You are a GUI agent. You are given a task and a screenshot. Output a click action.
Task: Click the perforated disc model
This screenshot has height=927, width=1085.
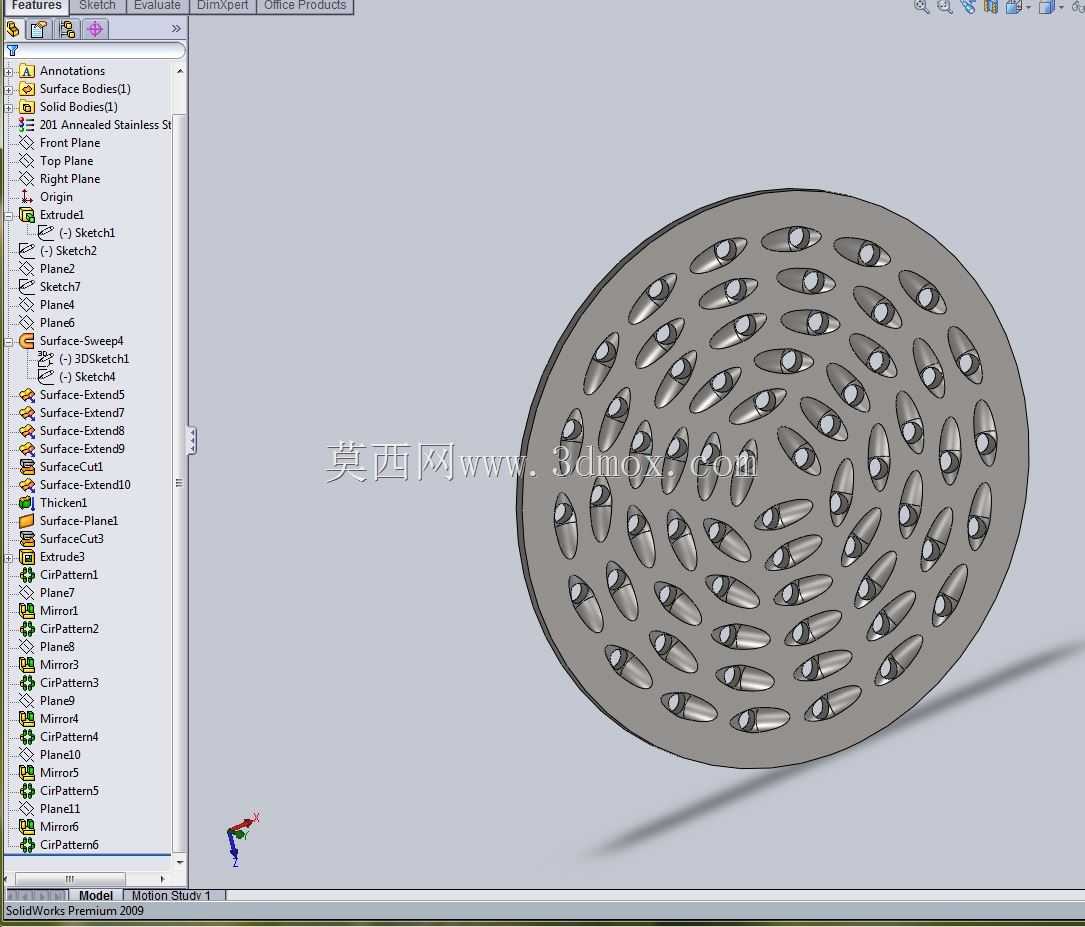tap(772, 477)
